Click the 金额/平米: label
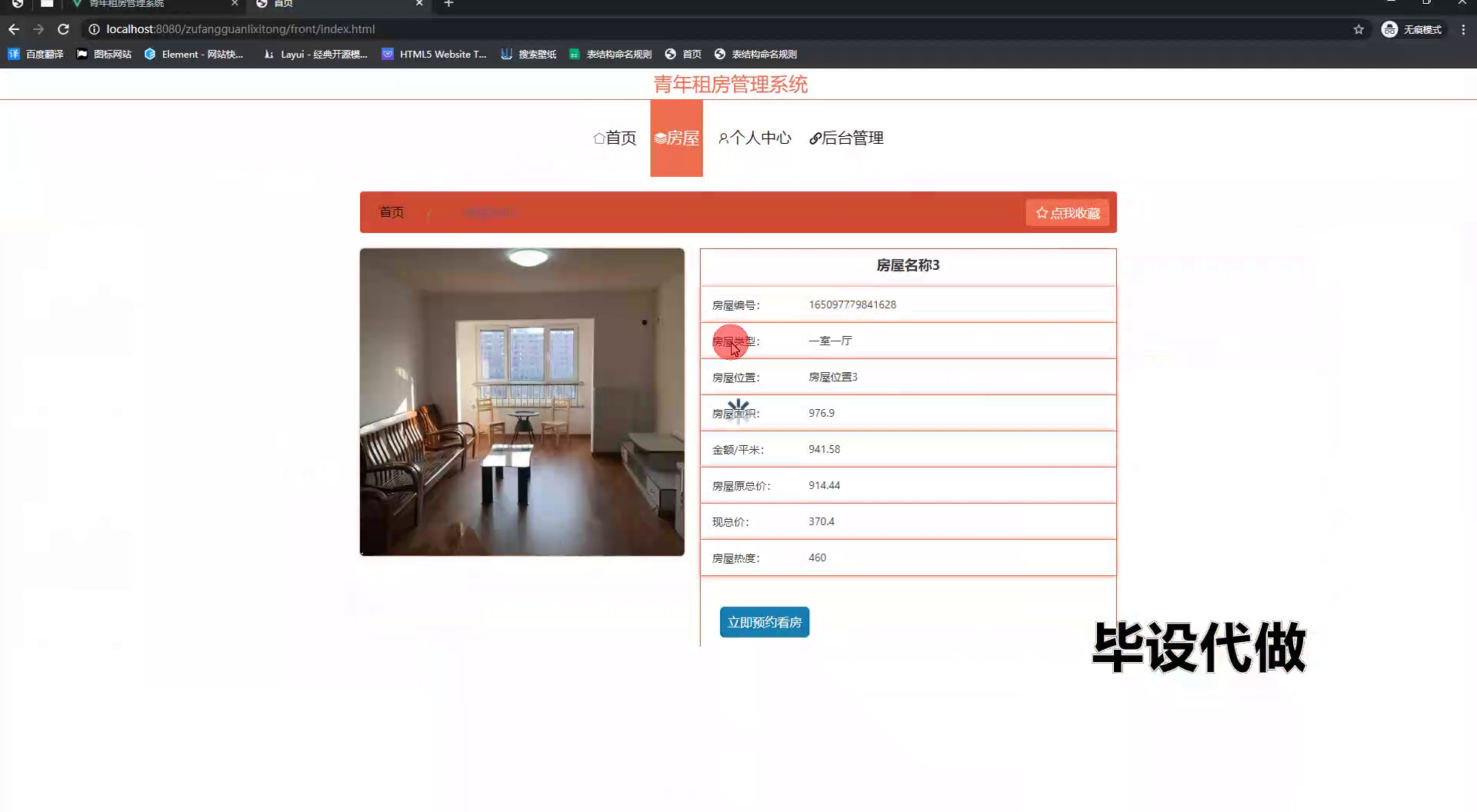Image resolution: width=1477 pixels, height=812 pixels. click(738, 450)
